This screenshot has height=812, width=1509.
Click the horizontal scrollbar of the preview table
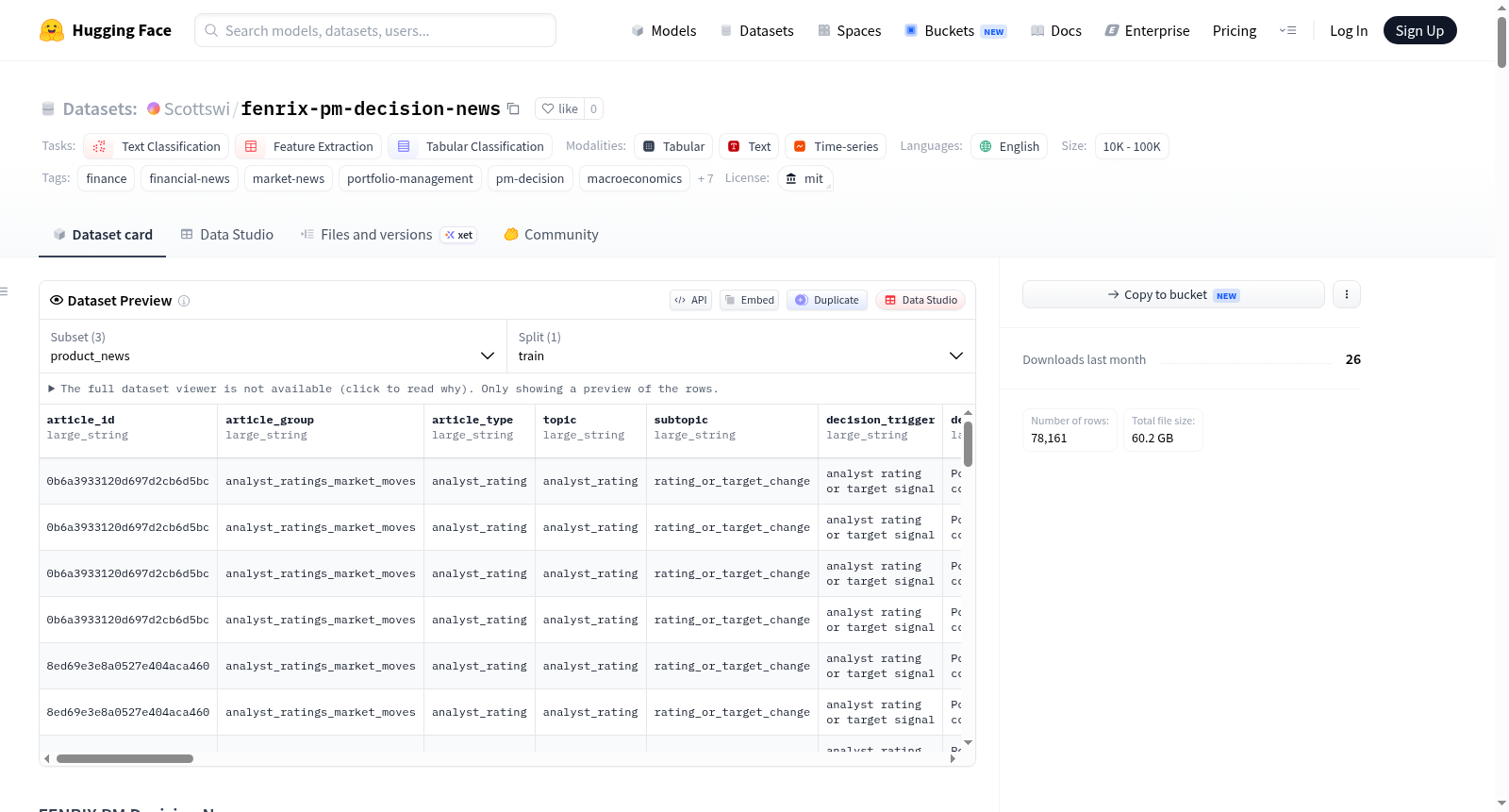[x=124, y=758]
